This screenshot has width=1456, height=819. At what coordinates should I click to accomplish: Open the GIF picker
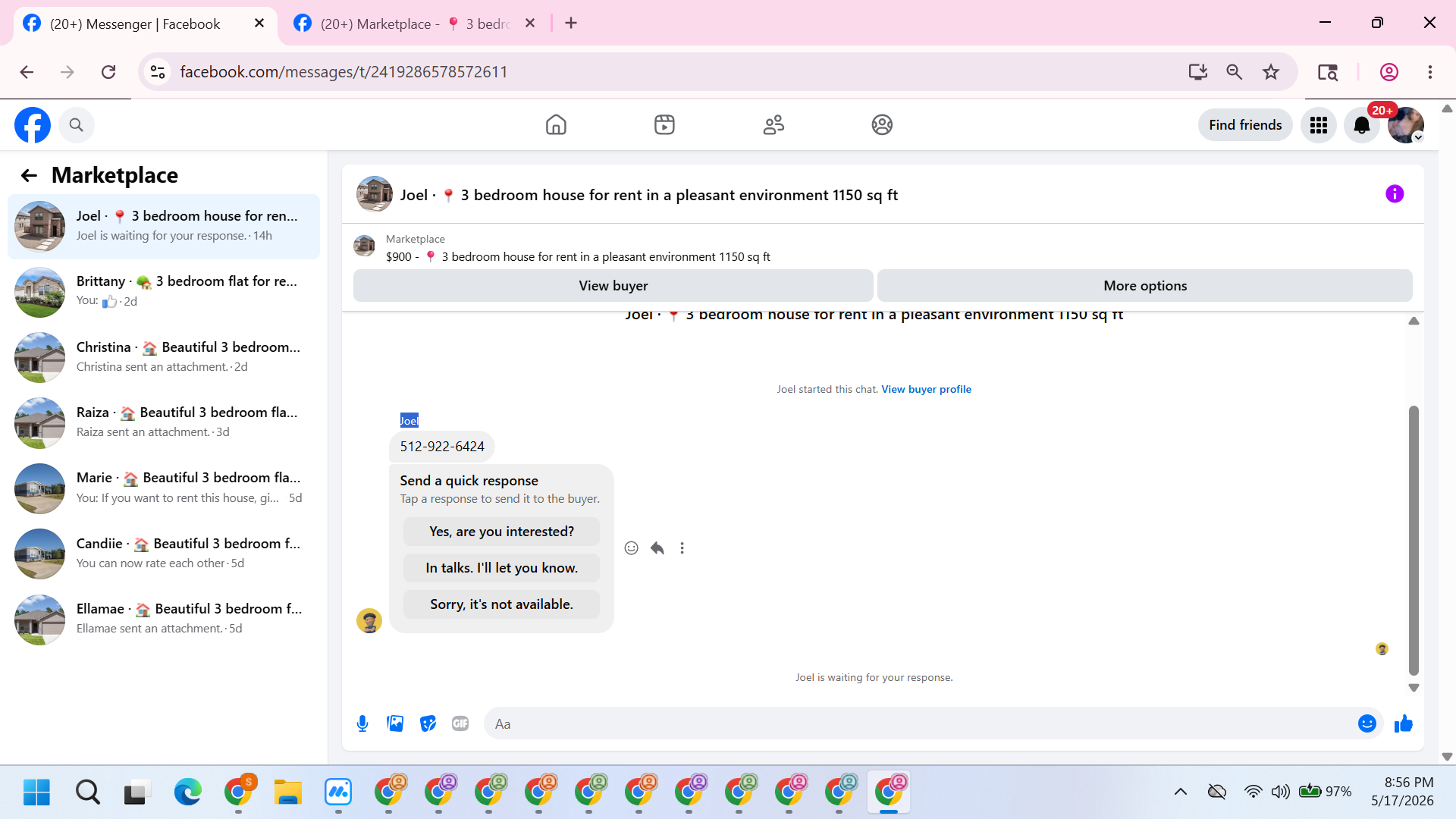coord(460,724)
